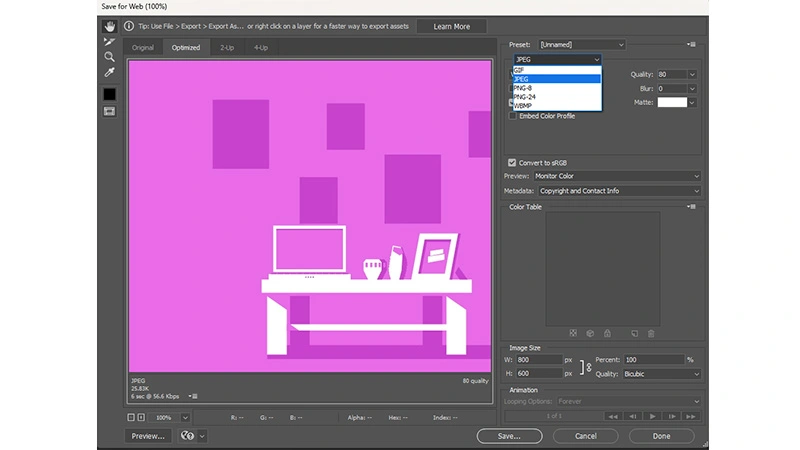Select the Slice Select tool

[109, 42]
